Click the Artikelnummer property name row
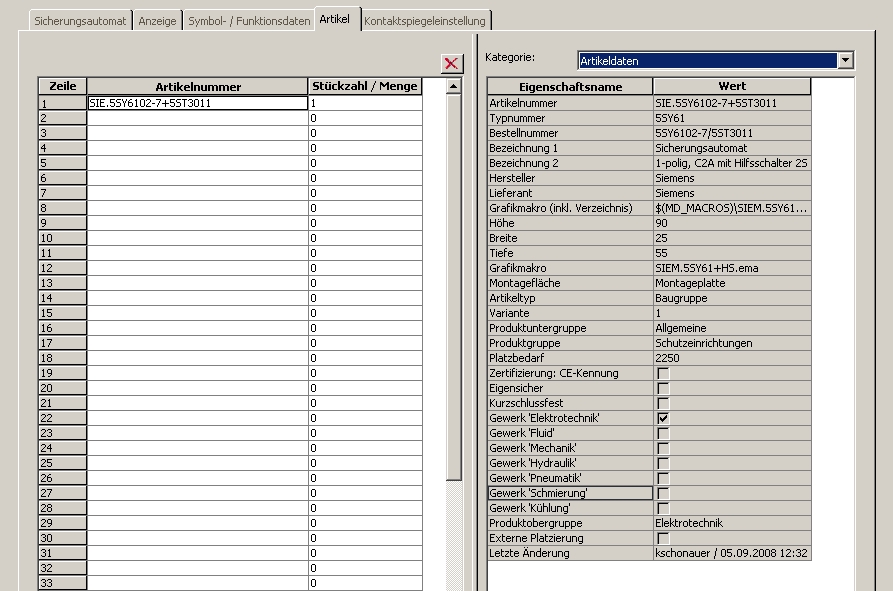Image resolution: width=893 pixels, height=591 pixels. click(x=570, y=103)
